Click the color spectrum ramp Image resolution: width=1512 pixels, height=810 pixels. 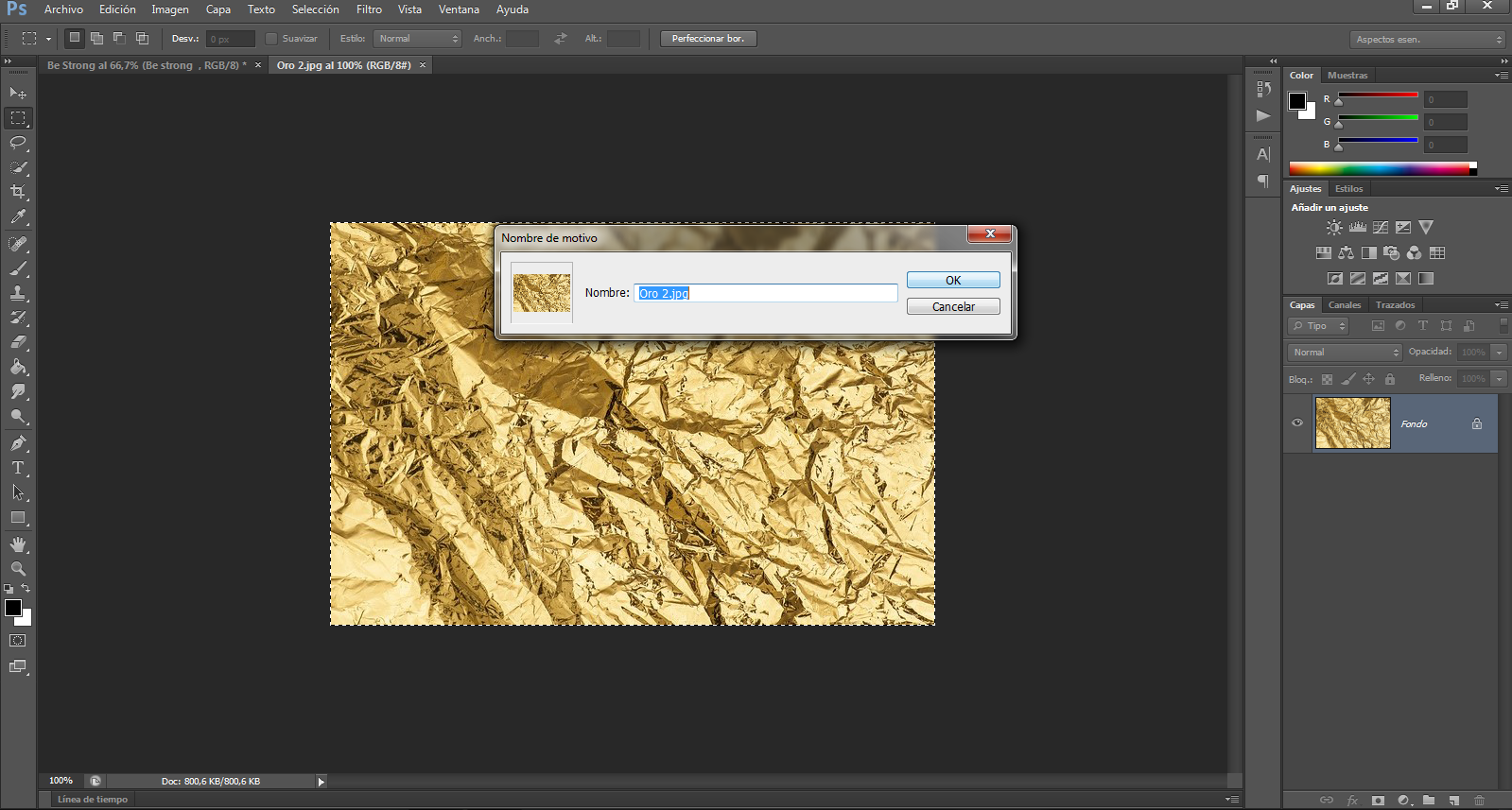click(x=1382, y=169)
